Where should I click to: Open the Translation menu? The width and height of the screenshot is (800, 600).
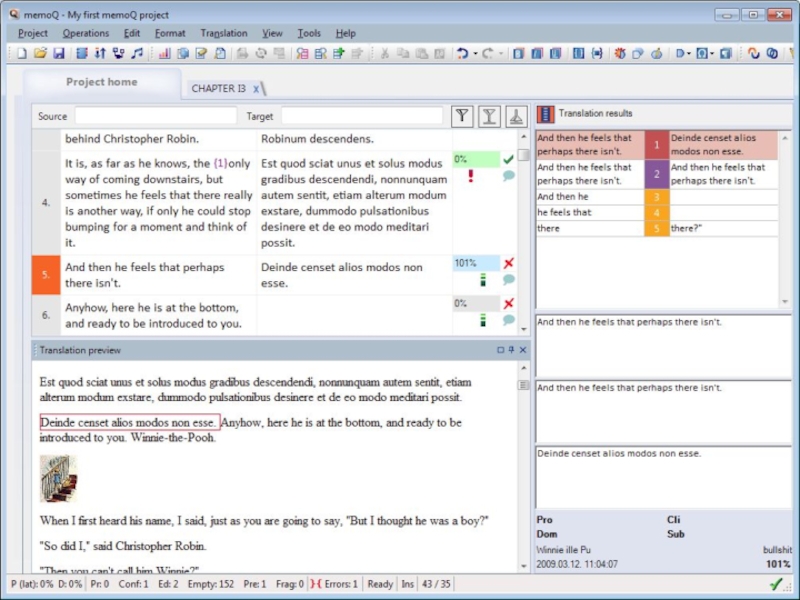point(224,33)
